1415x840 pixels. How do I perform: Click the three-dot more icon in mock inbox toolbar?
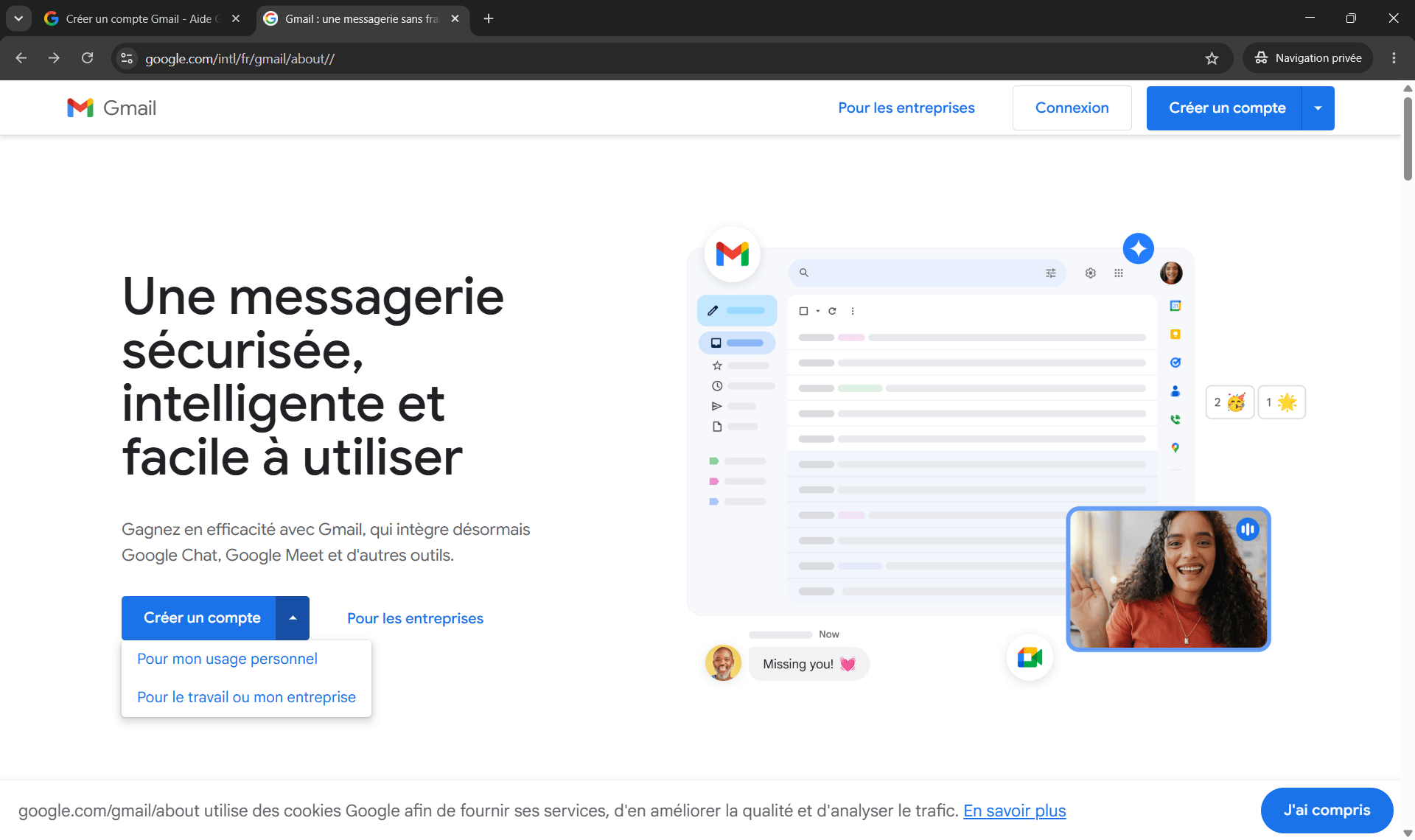tap(853, 311)
